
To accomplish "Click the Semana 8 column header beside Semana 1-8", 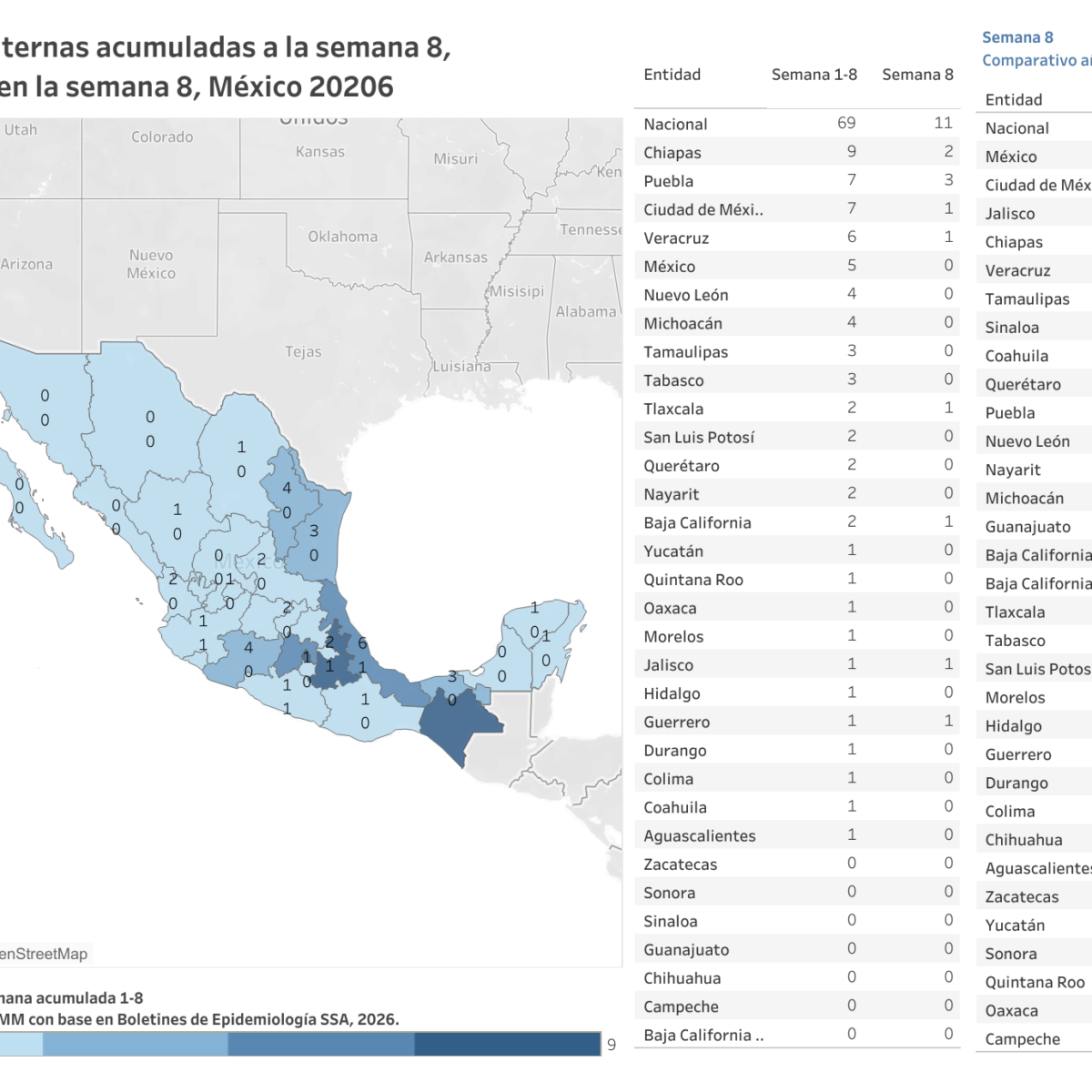I will pos(917,75).
